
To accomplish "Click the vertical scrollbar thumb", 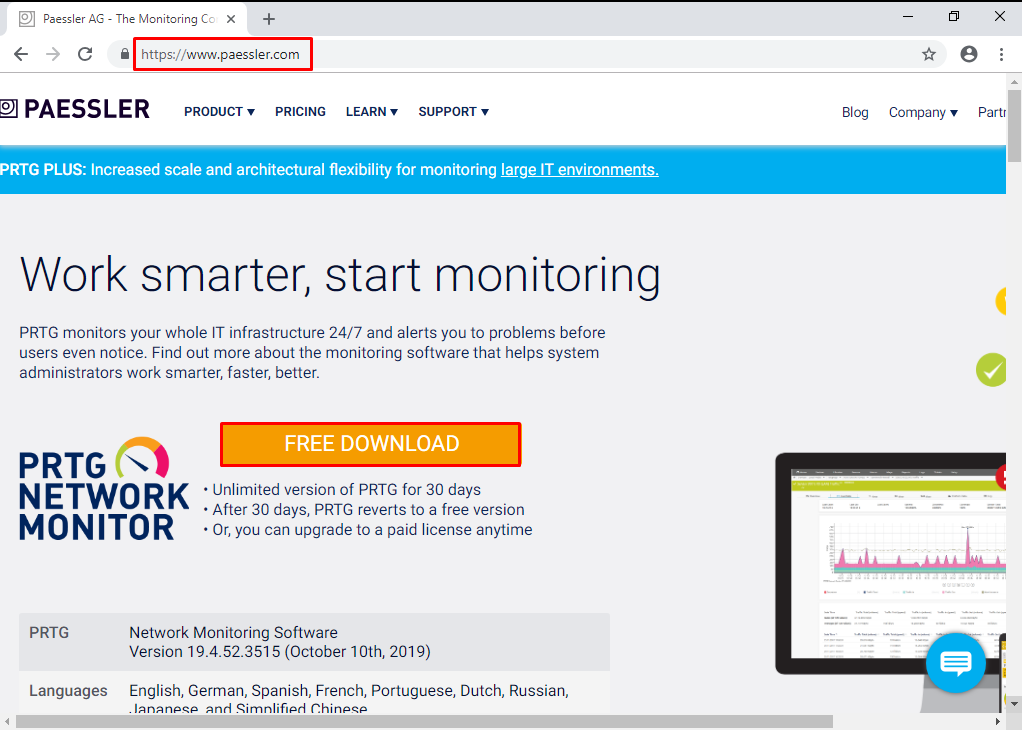I will (1014, 126).
